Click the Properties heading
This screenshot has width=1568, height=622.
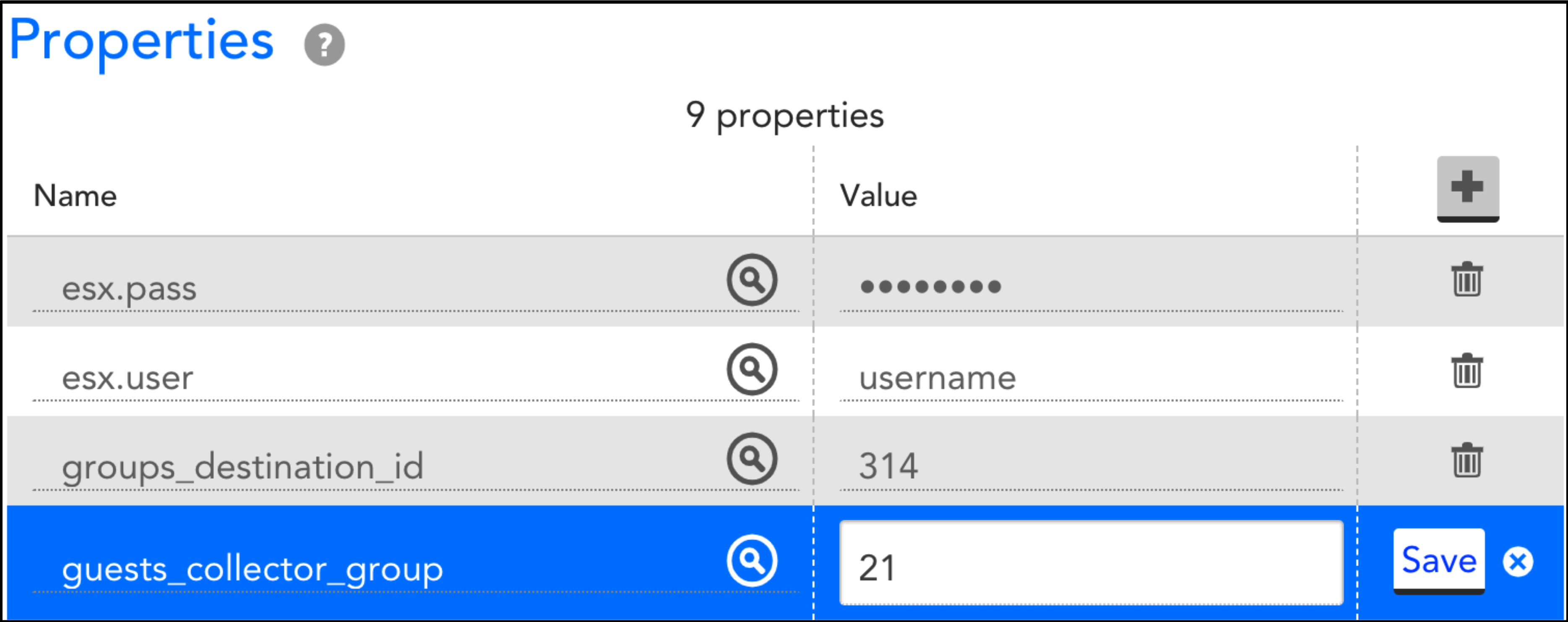pos(141,42)
